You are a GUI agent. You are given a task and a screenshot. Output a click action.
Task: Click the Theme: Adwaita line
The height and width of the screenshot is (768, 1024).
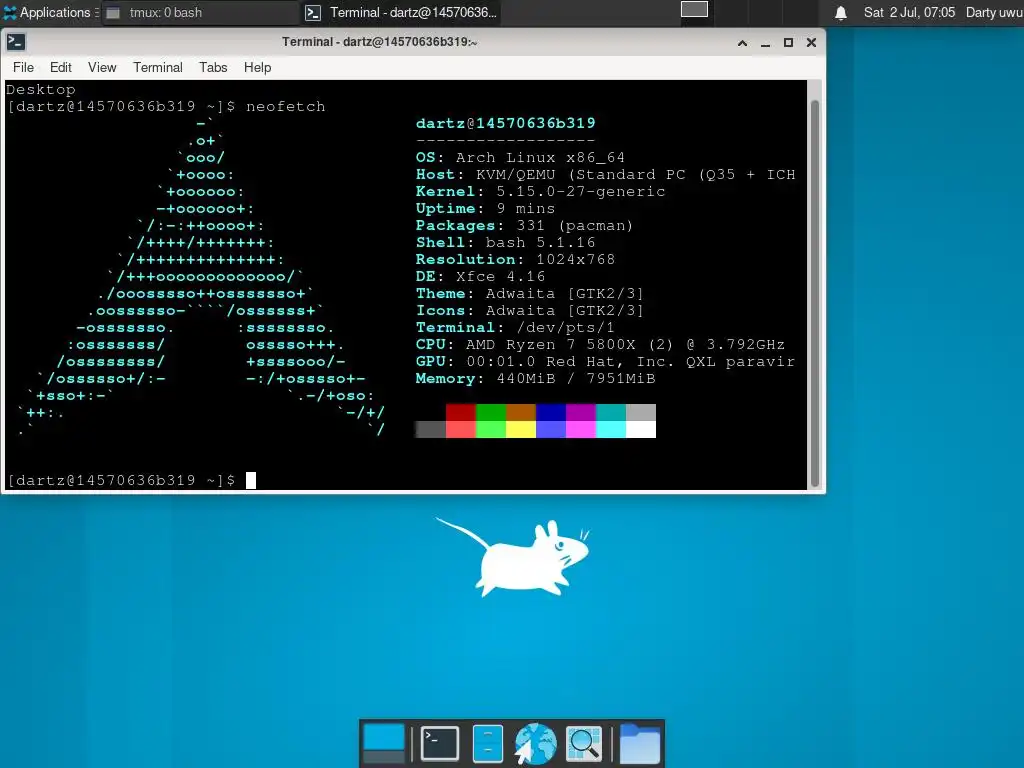coord(530,293)
